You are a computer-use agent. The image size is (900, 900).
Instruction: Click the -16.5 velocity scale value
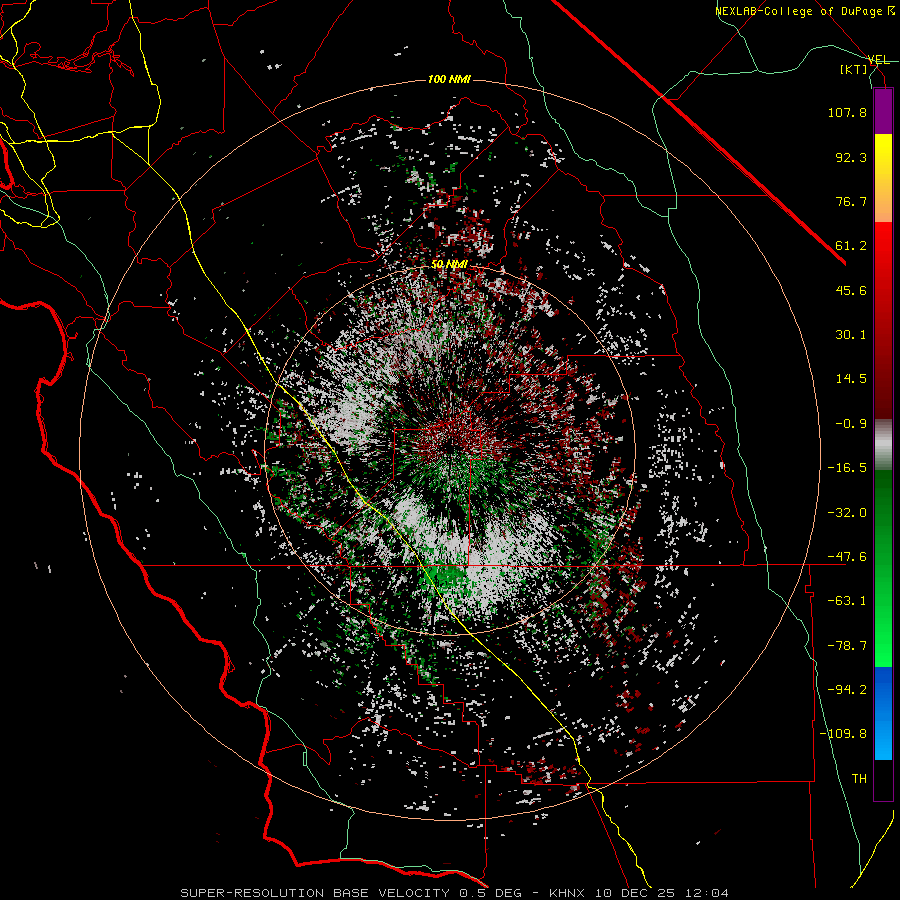coord(847,468)
